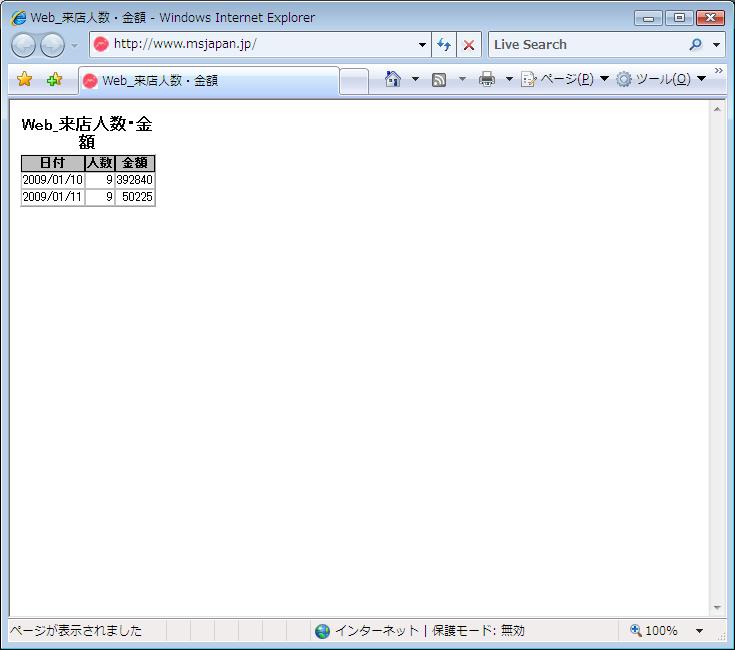Screen dimensions: 735x650
Task: Open the ツール(O) menu
Action: 661,79
